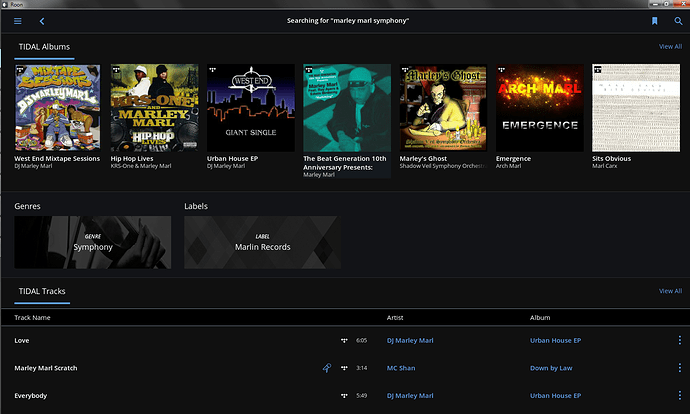This screenshot has width=690, height=414.
Task: Select the TIDAL Albums tab
Action: 44,47
